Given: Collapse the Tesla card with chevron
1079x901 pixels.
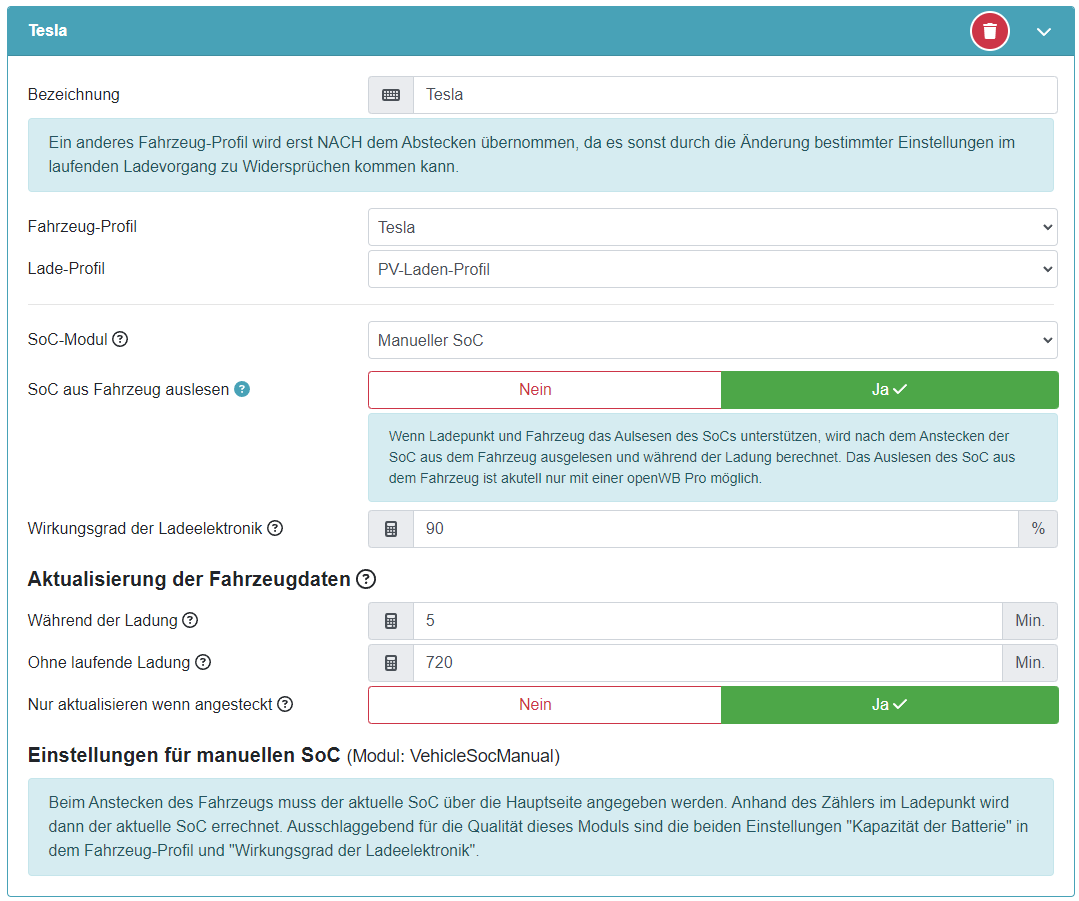Looking at the screenshot, I should click(1043, 32).
